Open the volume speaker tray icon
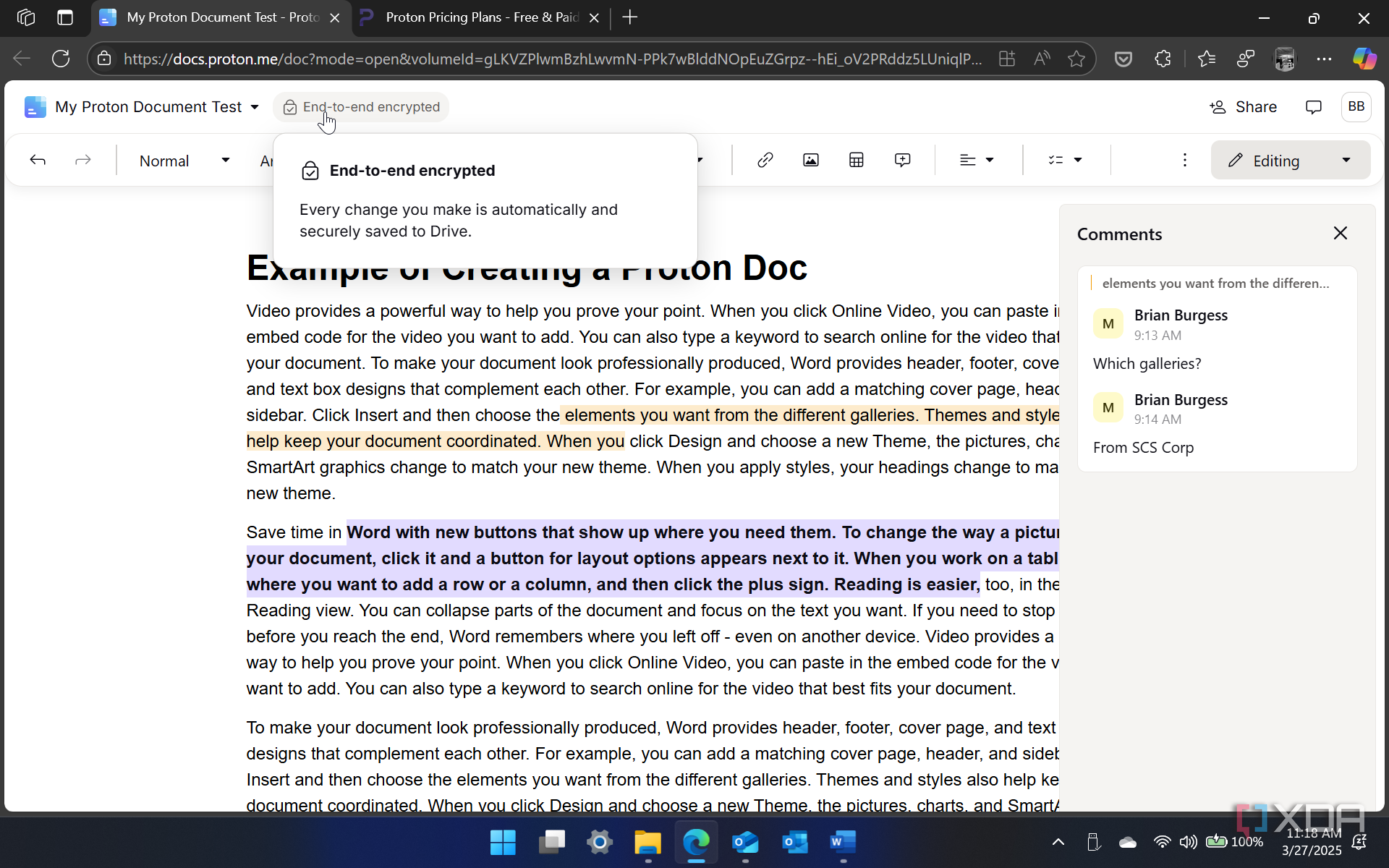 (x=1187, y=842)
